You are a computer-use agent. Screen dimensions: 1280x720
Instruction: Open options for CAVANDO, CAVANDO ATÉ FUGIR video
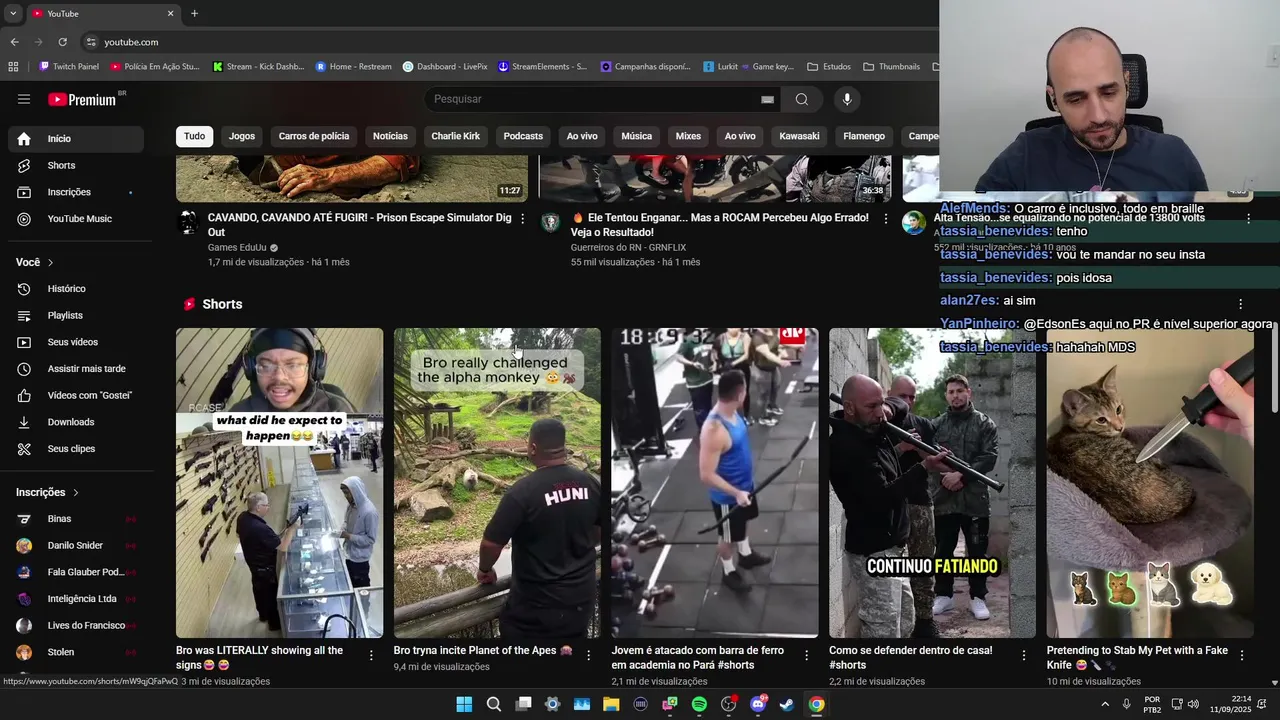pos(522,218)
